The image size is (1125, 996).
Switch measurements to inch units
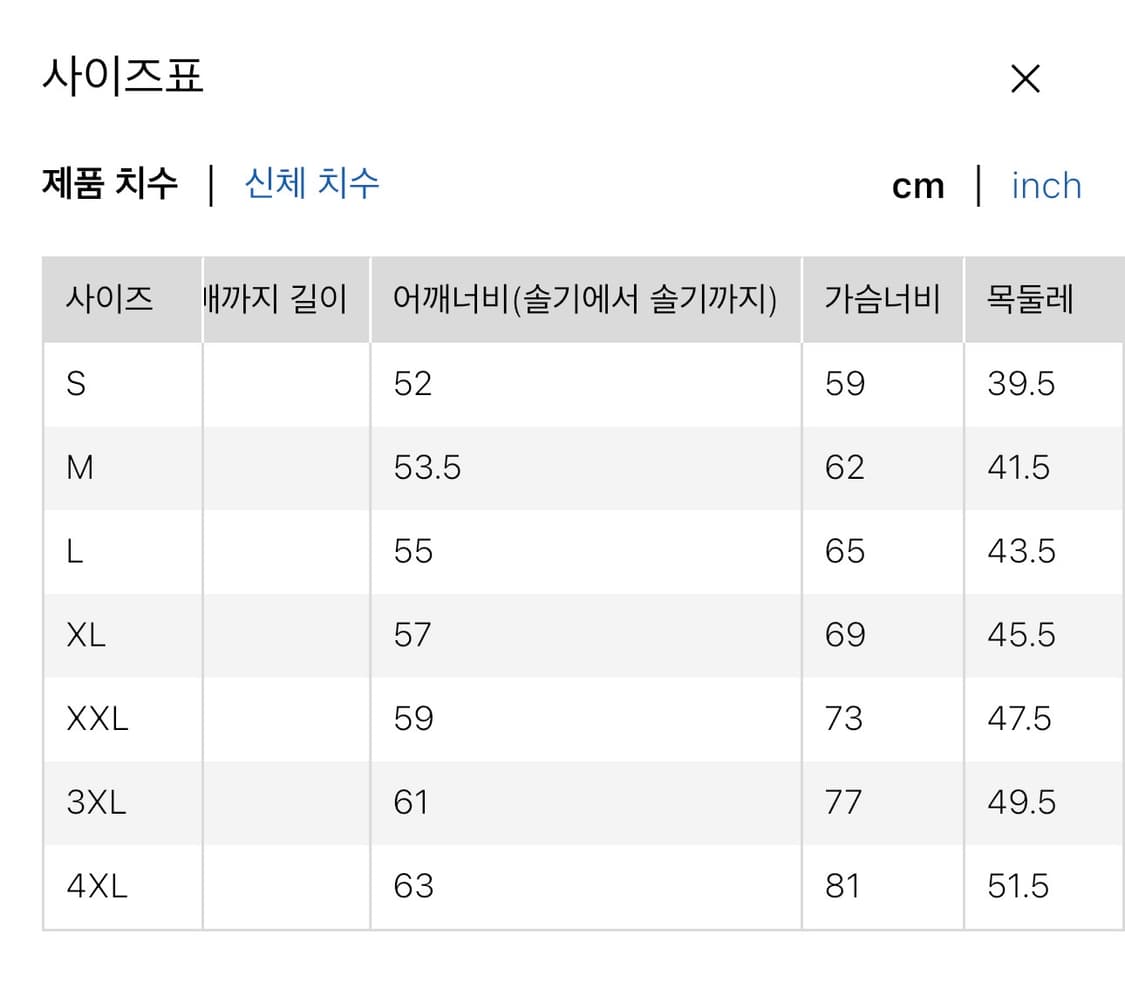pyautogui.click(x=1046, y=185)
